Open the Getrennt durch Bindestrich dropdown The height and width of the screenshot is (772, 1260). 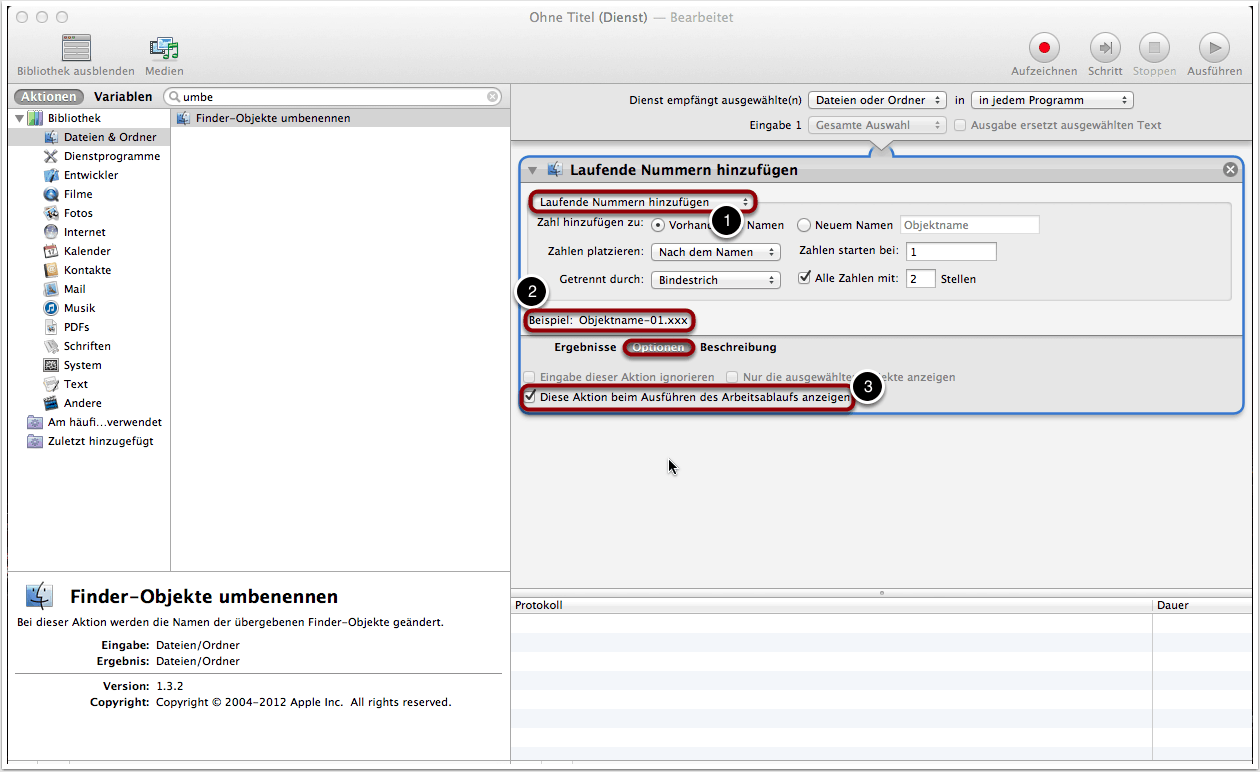pyautogui.click(x=715, y=280)
